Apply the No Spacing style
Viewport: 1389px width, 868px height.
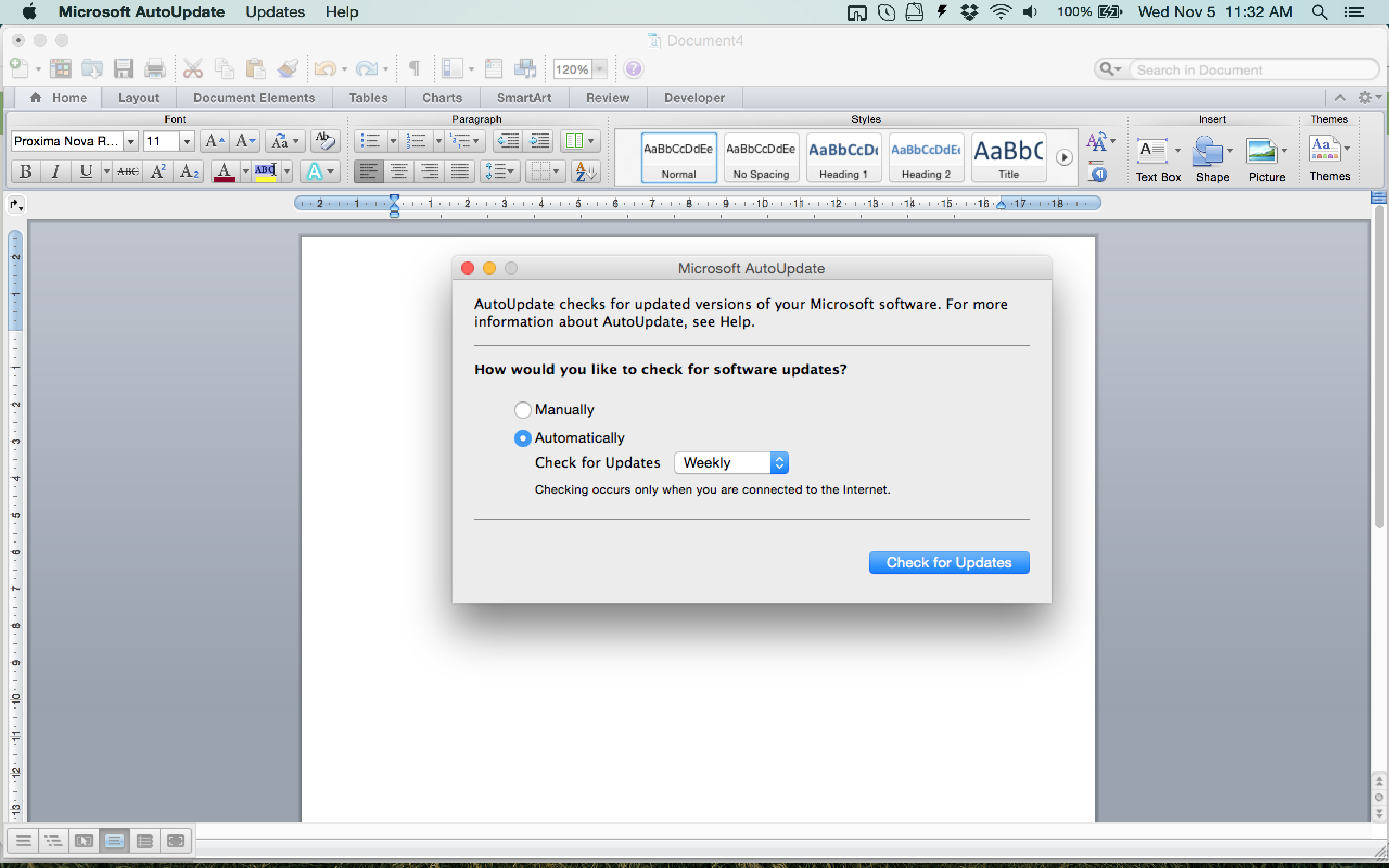click(761, 157)
